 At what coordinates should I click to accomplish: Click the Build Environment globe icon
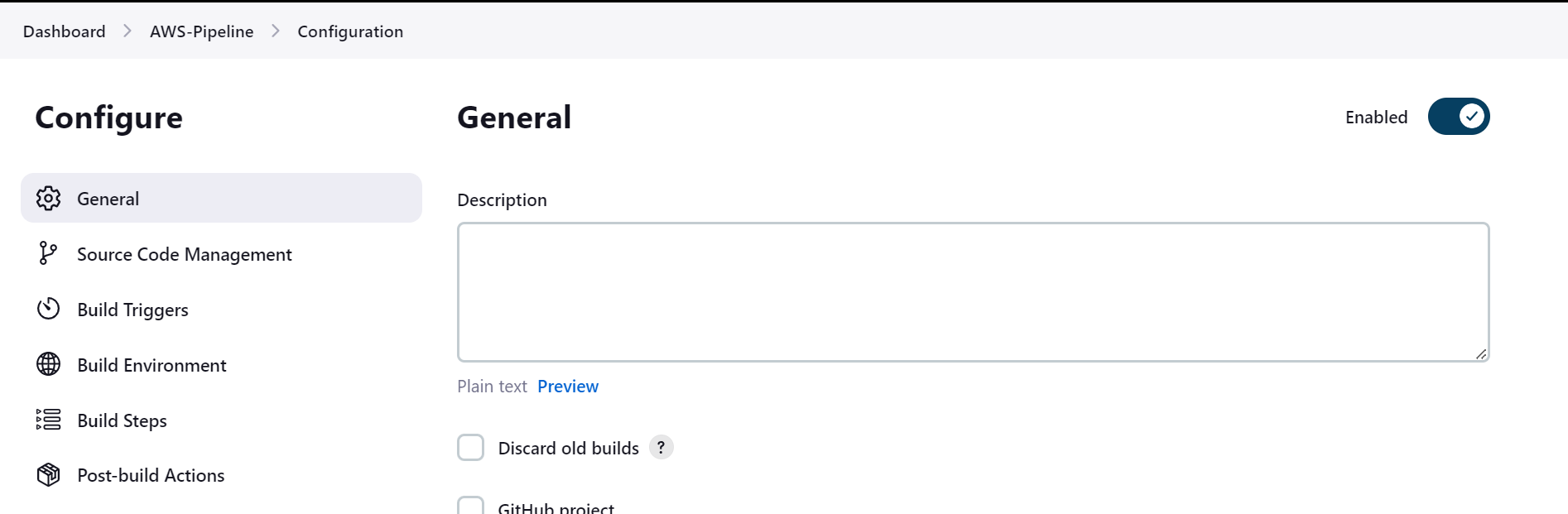coord(48,364)
